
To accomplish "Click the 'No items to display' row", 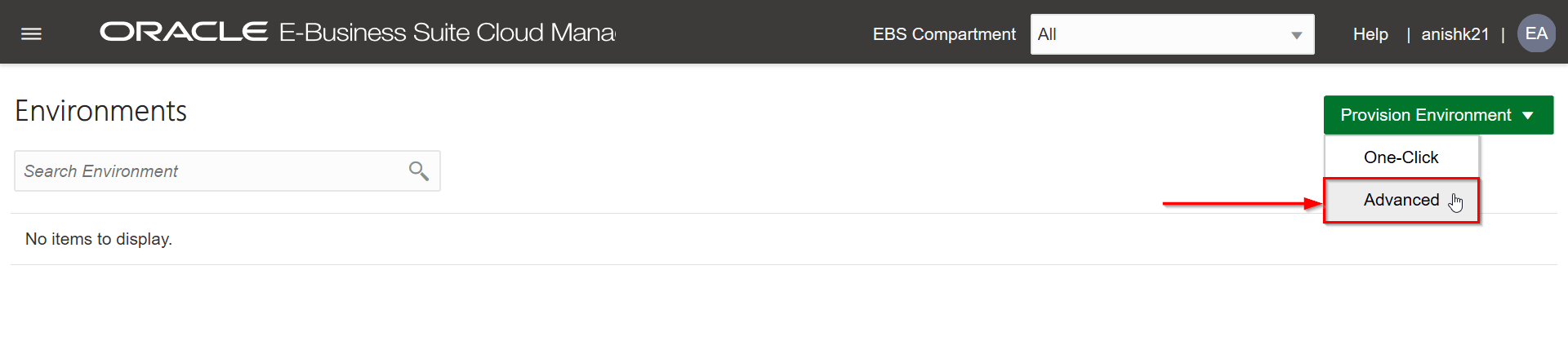I will pyautogui.click(x=99, y=239).
